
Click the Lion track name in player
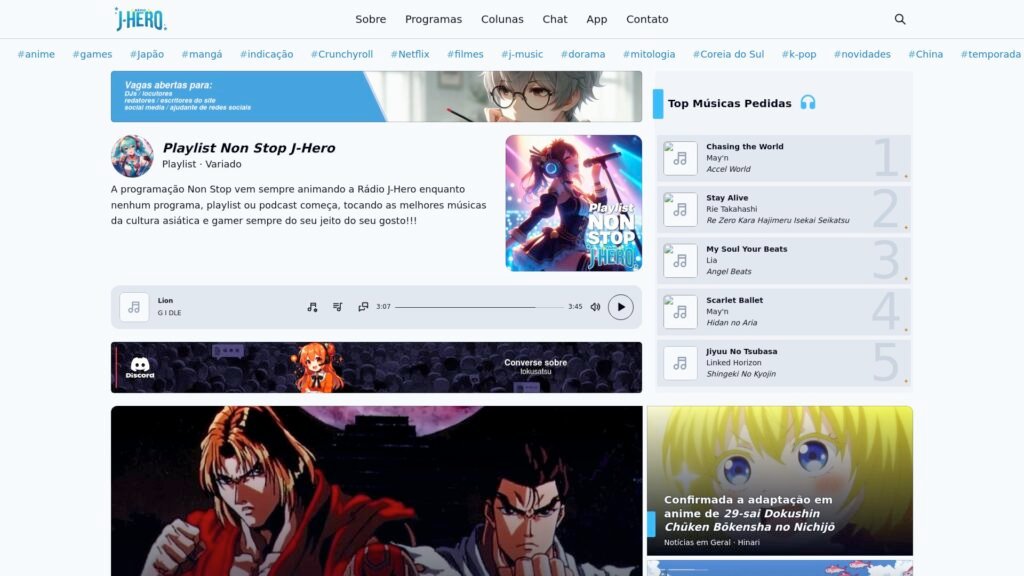(165, 300)
